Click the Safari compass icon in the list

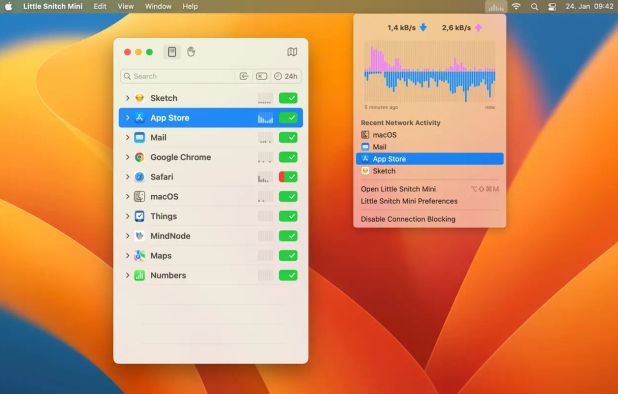140,177
